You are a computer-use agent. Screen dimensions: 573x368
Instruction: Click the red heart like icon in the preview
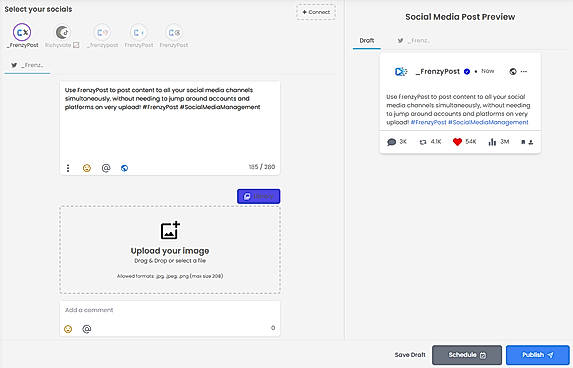pyautogui.click(x=457, y=142)
